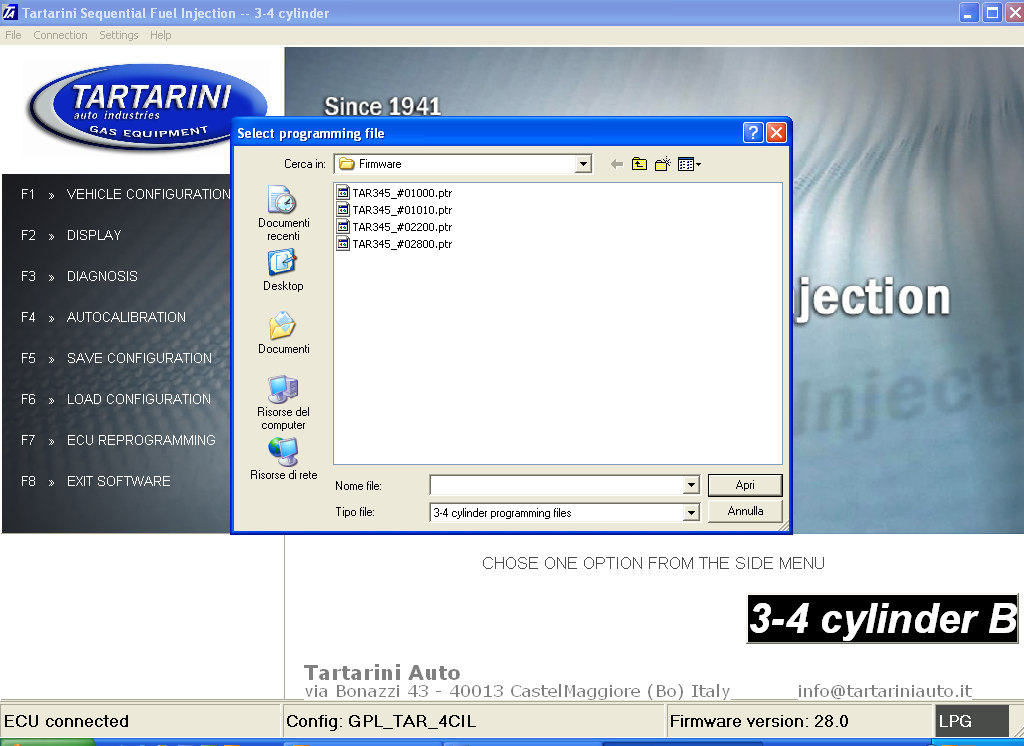This screenshot has width=1024, height=746.
Task: Click the file icon of TAR345_#02800.ptr
Action: 343,244
